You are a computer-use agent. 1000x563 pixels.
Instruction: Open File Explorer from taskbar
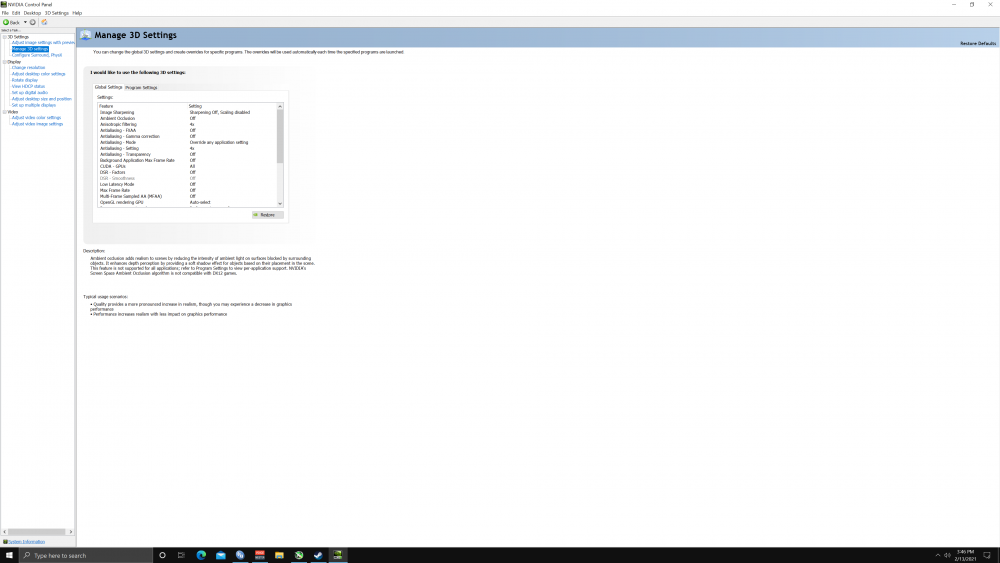[279, 555]
